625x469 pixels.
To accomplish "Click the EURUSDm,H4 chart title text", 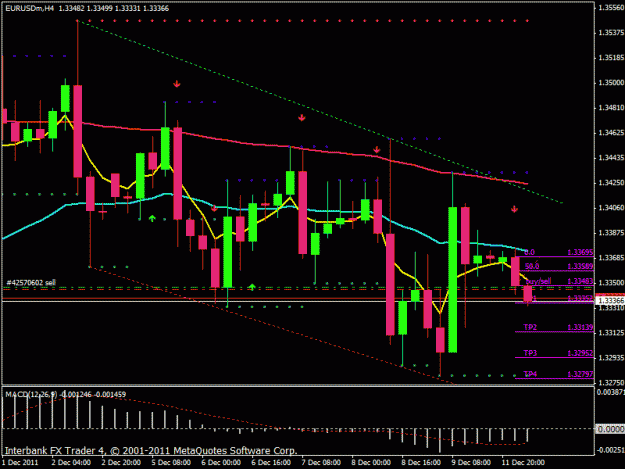I will (x=29, y=8).
